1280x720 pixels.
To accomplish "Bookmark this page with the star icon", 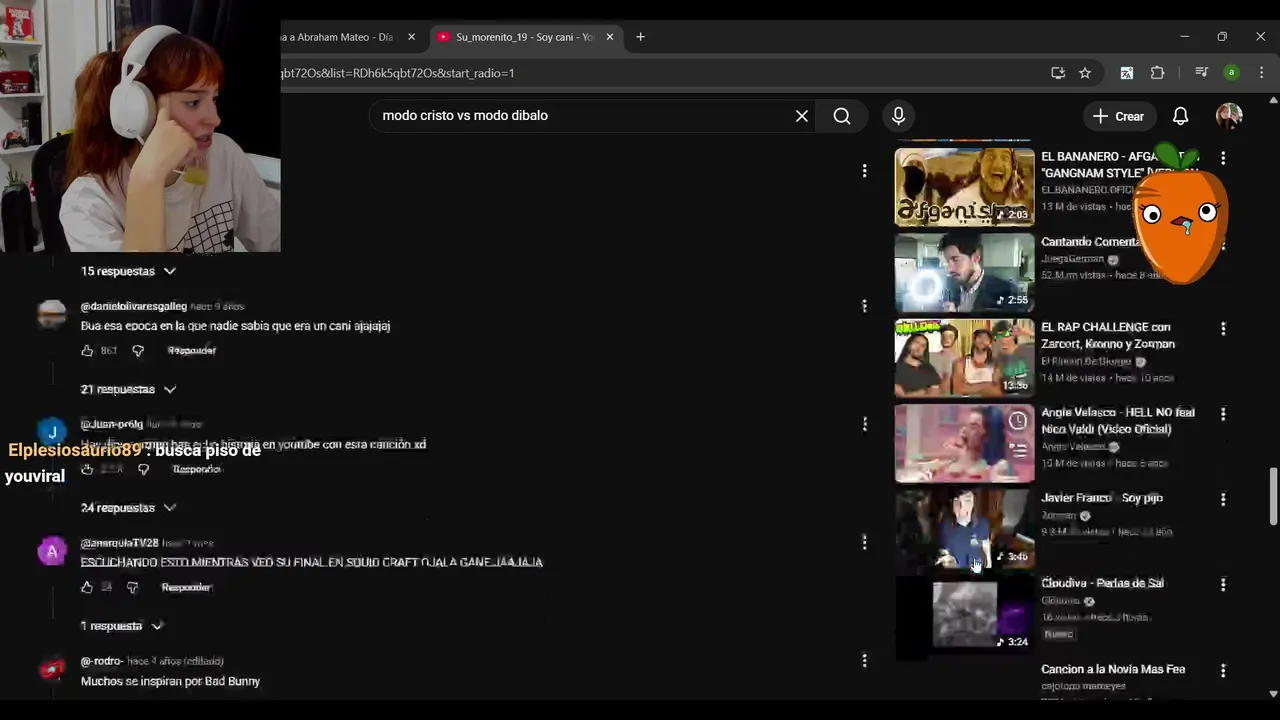I will click(1085, 73).
